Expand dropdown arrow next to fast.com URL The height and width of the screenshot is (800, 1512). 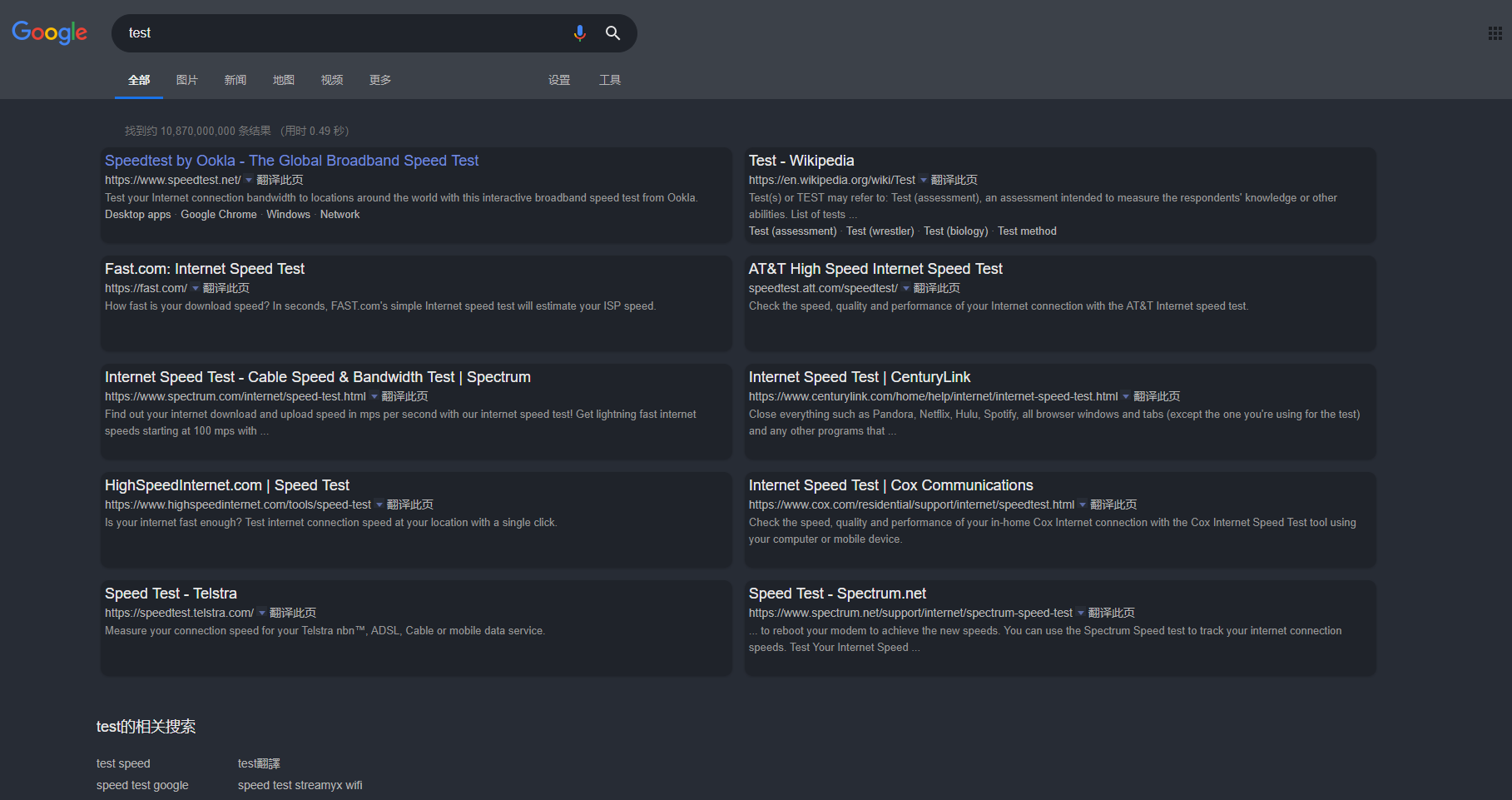coord(196,288)
